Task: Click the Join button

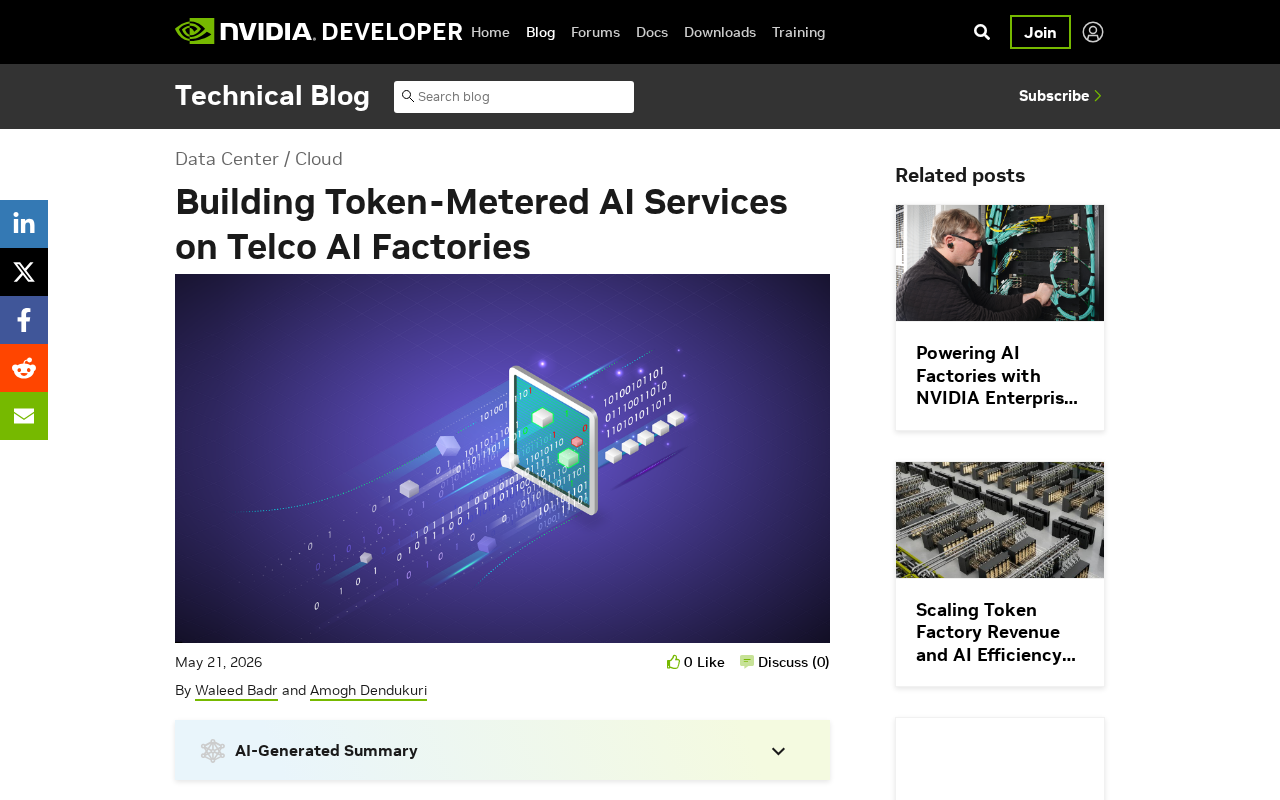Action: tap(1040, 32)
